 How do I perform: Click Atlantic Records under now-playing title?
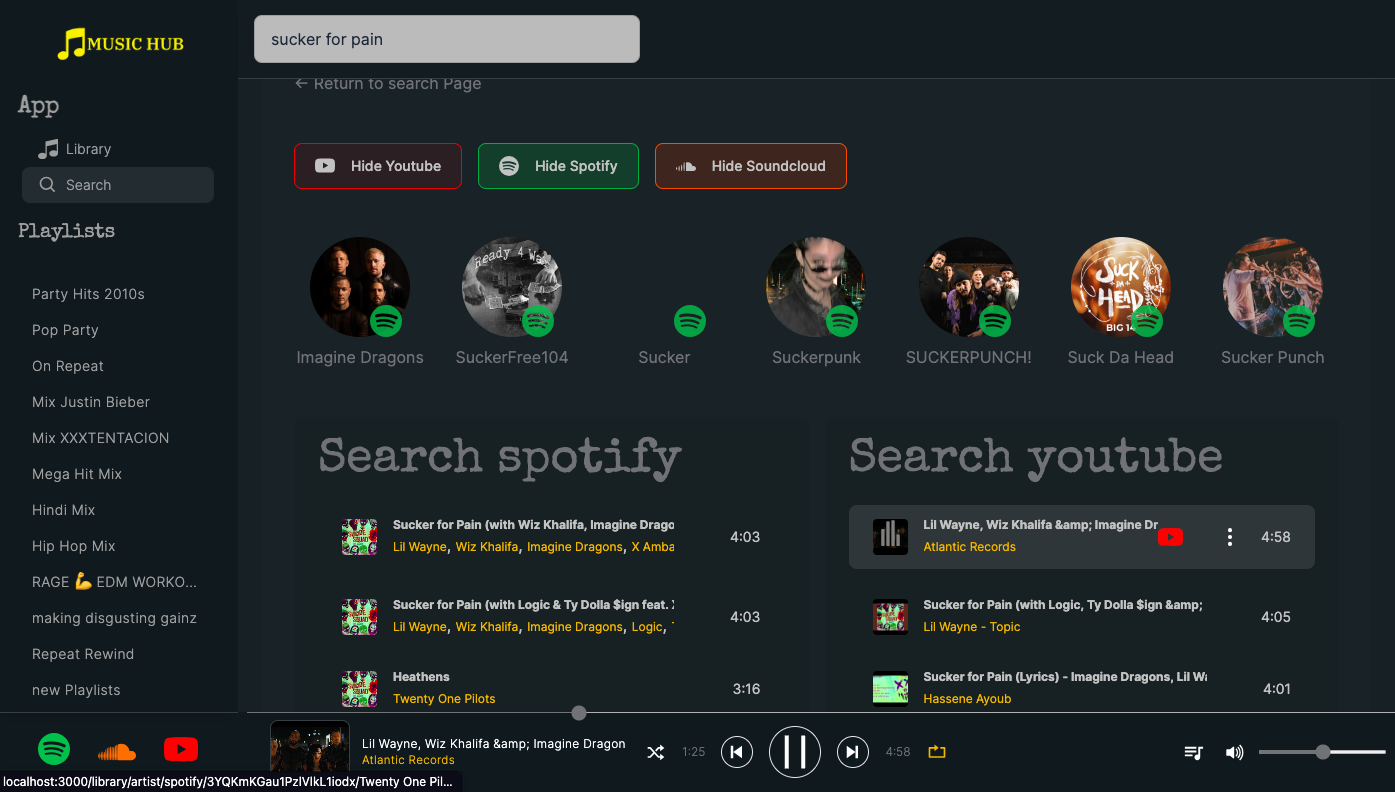point(408,760)
